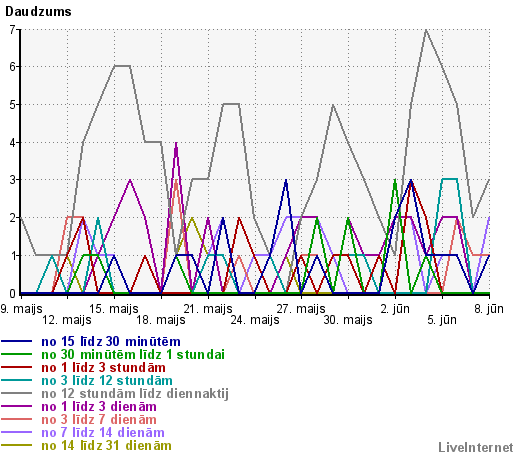Click the 'no 1 līdz 3 dienām' legend label
Image resolution: width=520 pixels, height=457 pixels.
click(99, 407)
